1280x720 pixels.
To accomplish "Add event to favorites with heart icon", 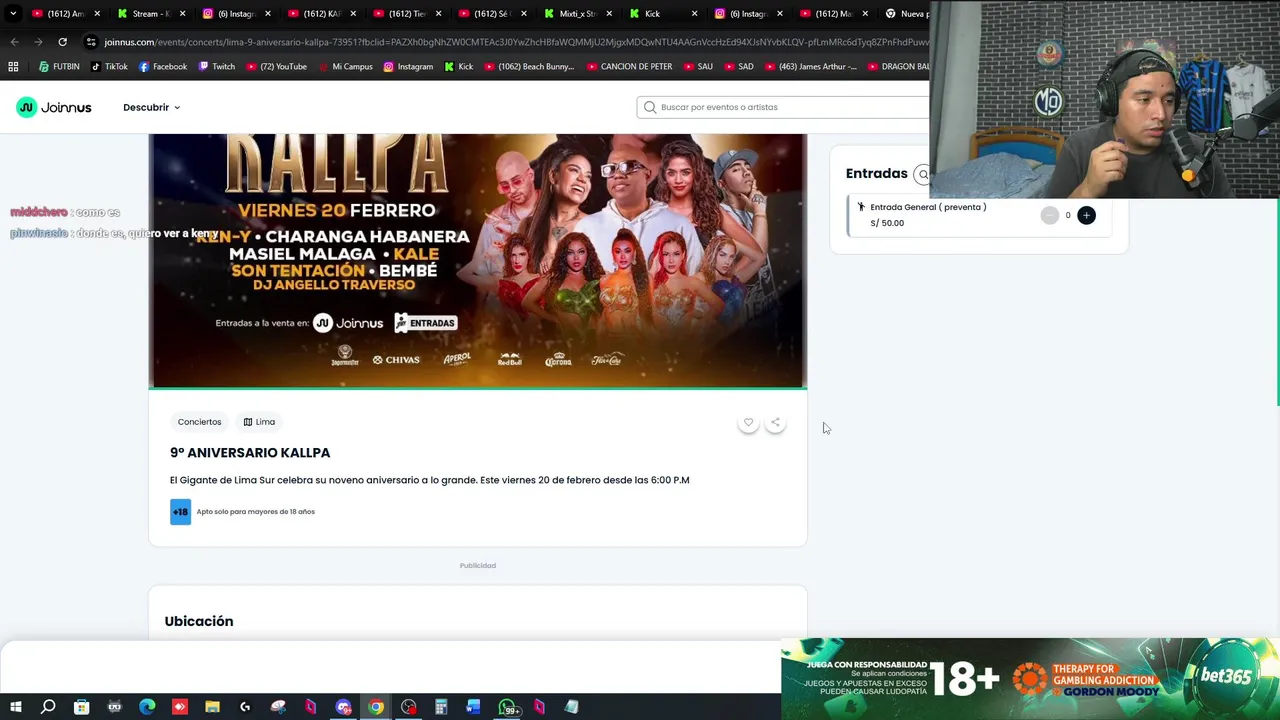I will tap(748, 423).
